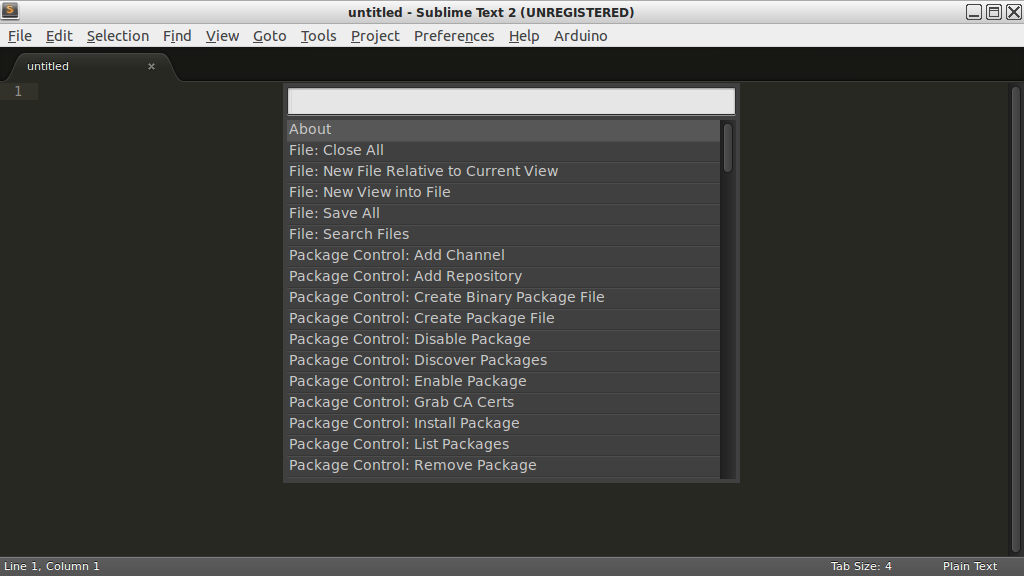Open the Help menu
This screenshot has width=1024, height=576.
click(x=524, y=36)
